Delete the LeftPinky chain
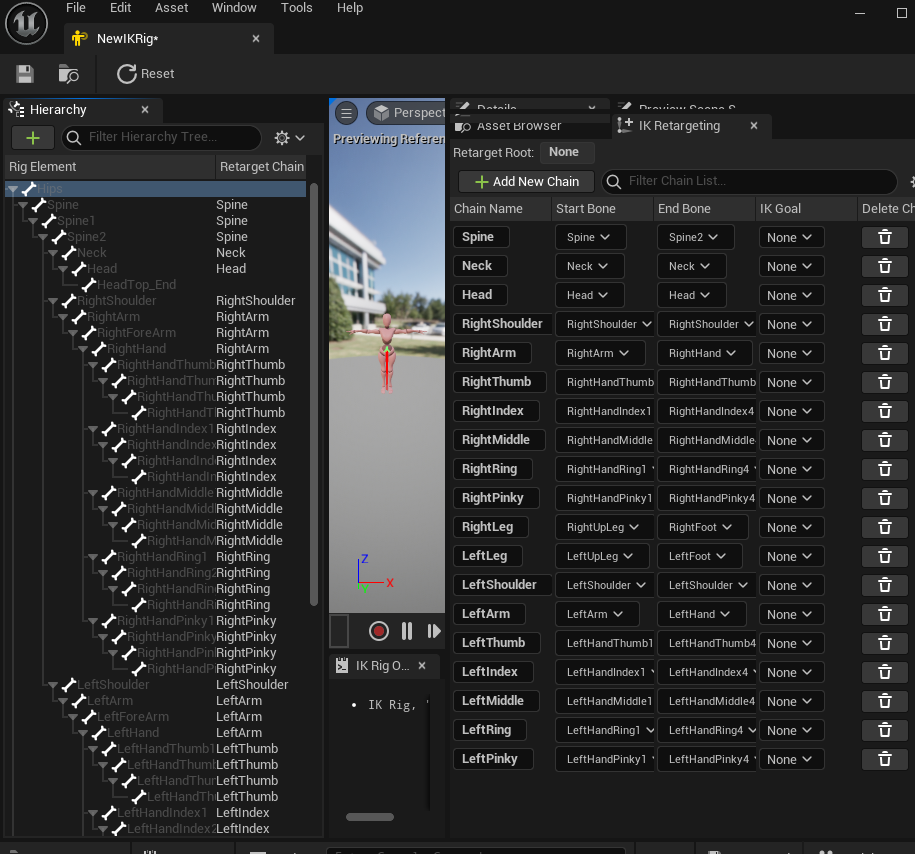Viewport: 915px width, 854px height. [x=885, y=759]
